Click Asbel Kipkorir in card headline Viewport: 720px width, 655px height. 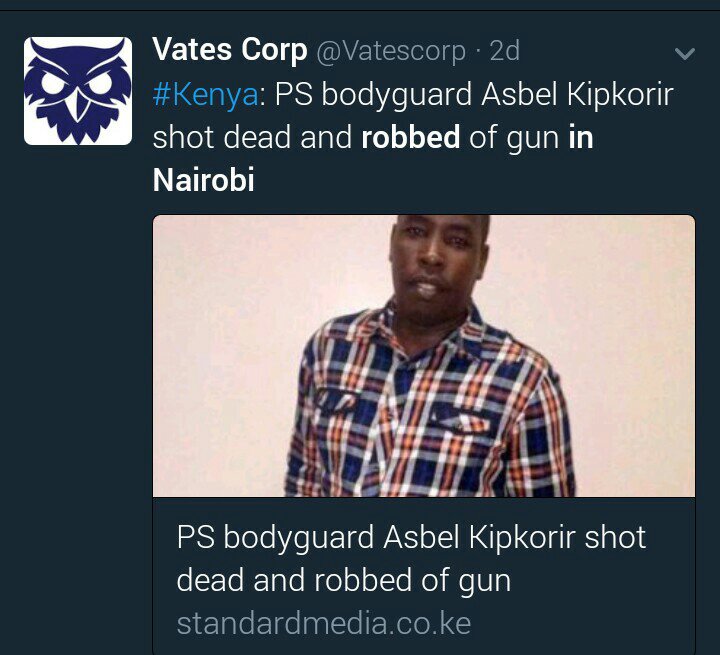tap(479, 537)
